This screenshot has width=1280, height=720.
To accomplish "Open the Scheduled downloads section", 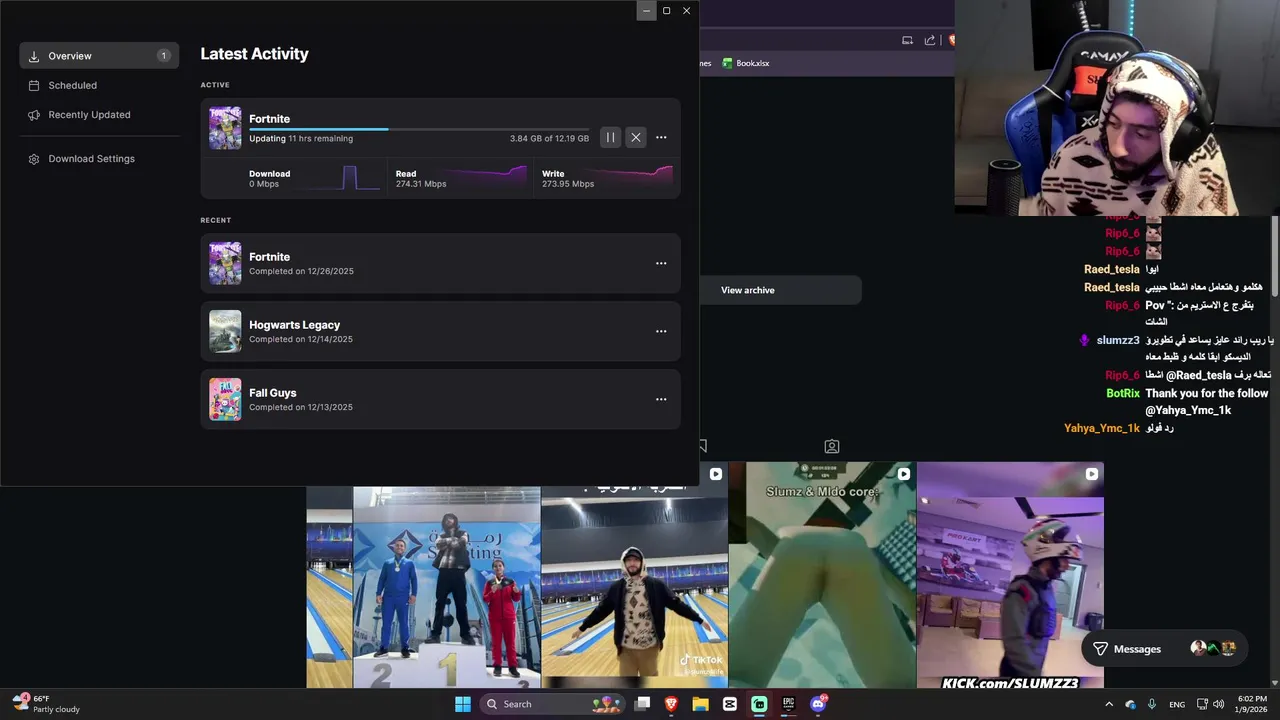I will tap(99, 85).
